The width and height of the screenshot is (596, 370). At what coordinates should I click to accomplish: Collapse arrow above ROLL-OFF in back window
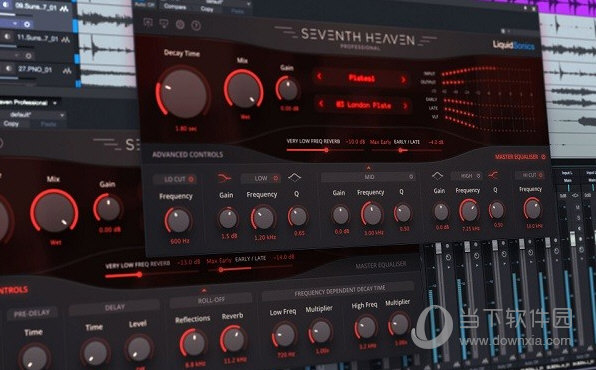pyautogui.click(x=204, y=291)
